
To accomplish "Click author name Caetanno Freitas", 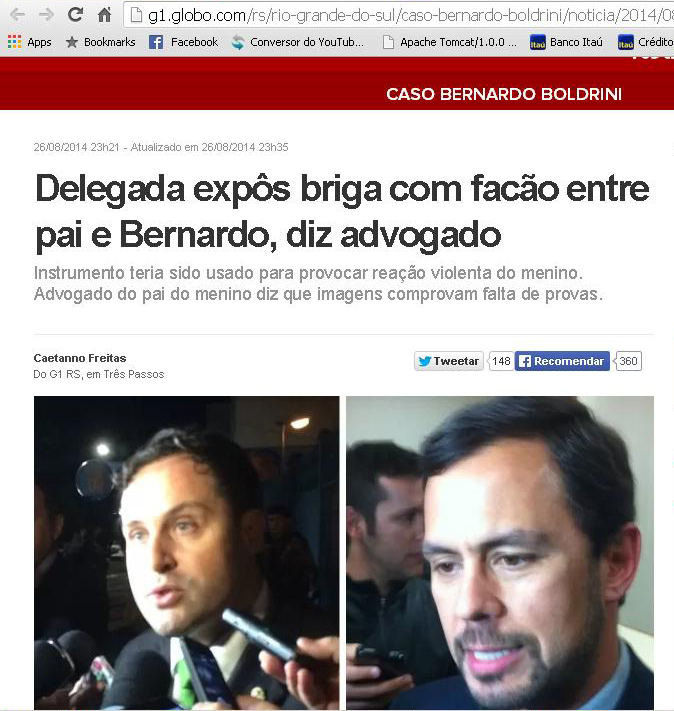I will pos(80,358).
